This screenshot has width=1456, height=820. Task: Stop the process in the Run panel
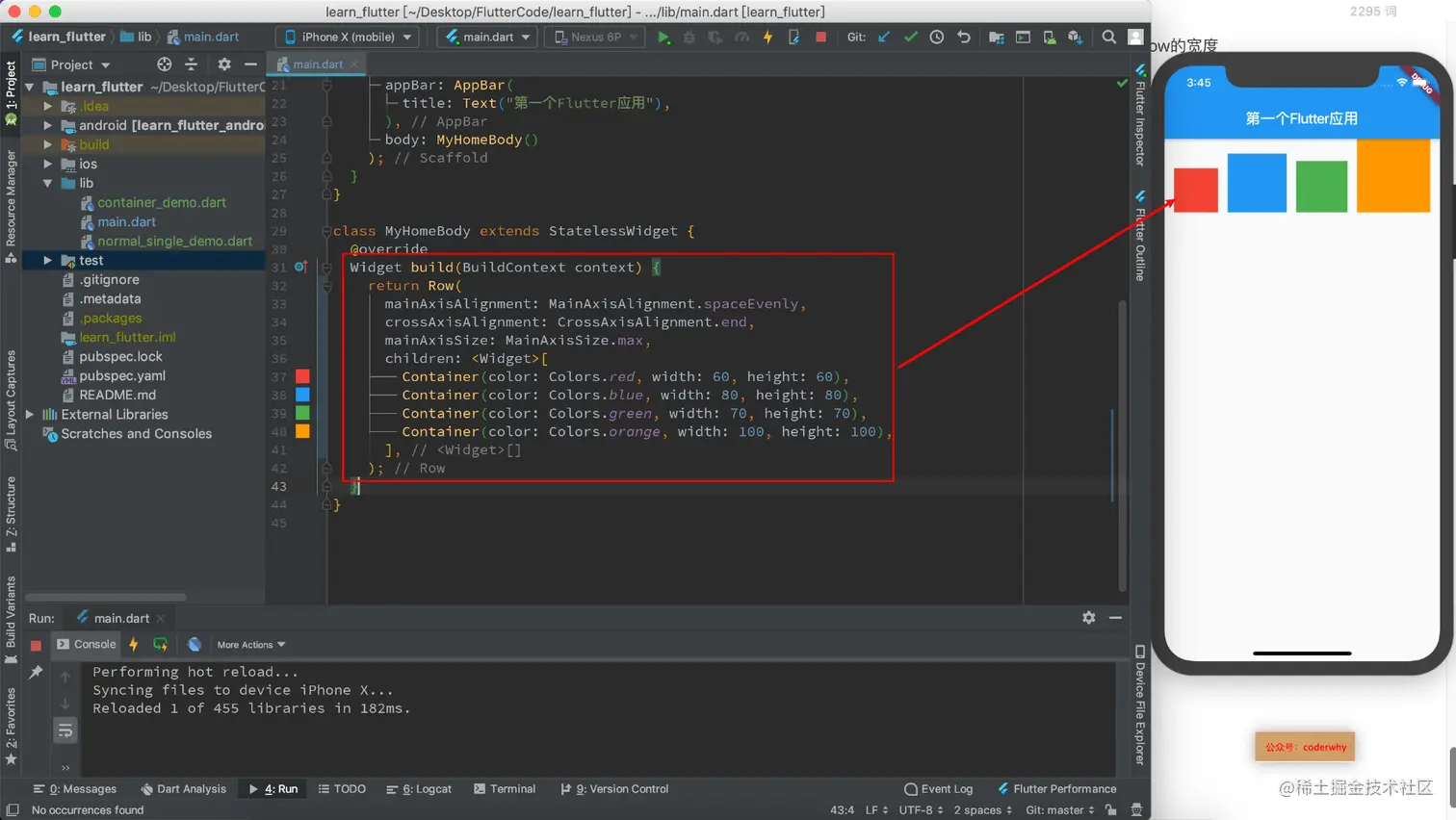36,646
